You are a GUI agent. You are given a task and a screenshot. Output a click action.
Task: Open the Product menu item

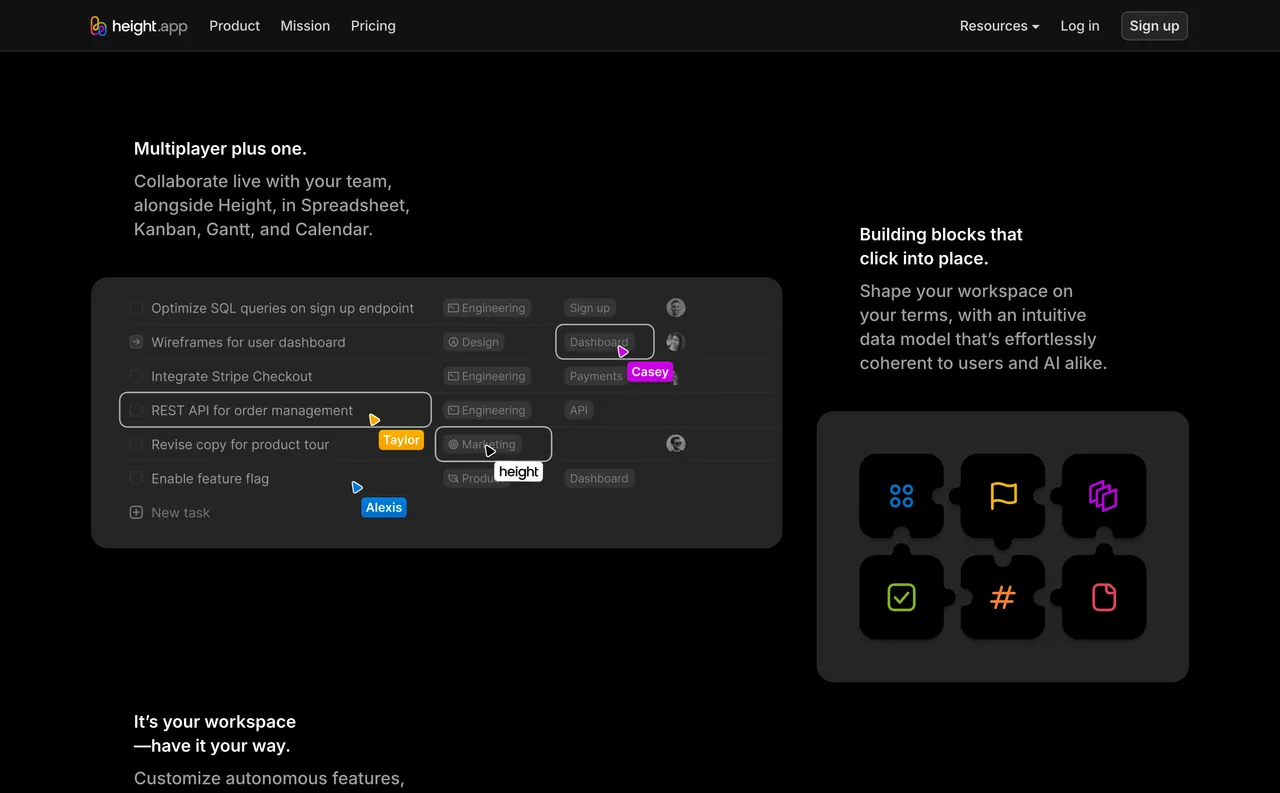click(234, 25)
